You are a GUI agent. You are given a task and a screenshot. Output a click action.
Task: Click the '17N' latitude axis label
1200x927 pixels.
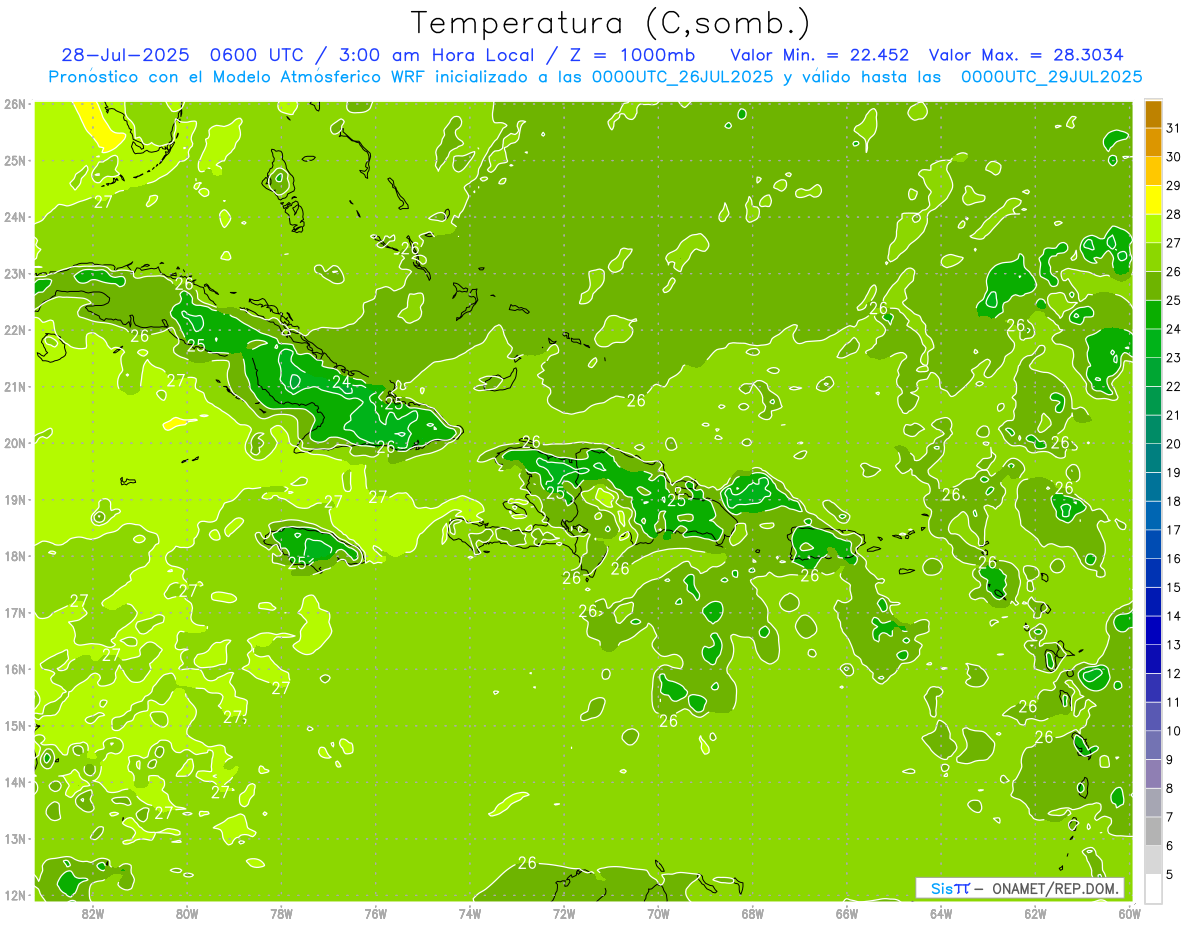[15, 612]
